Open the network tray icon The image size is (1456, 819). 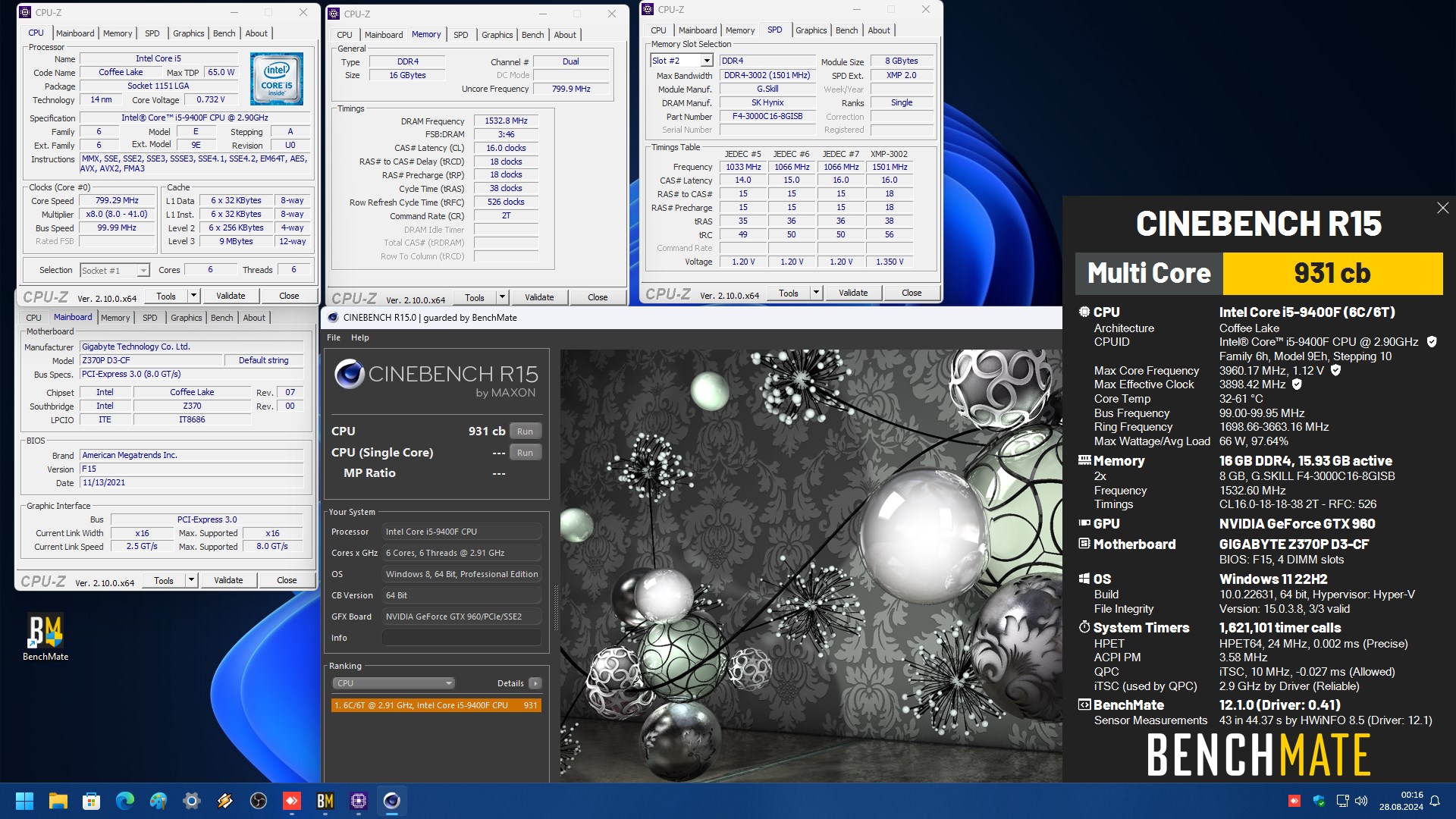pos(1342,801)
